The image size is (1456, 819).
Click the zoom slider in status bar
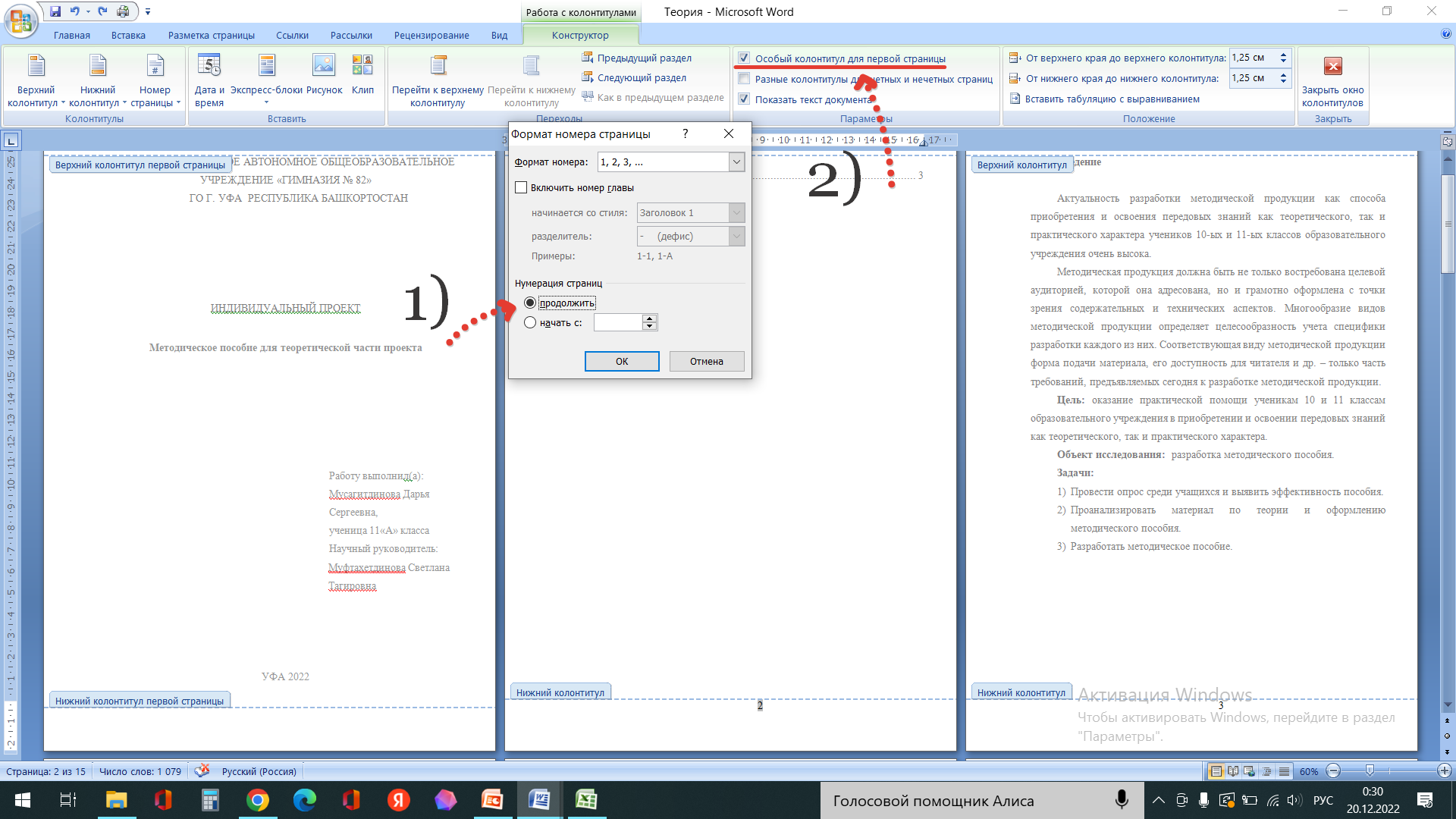1370,771
